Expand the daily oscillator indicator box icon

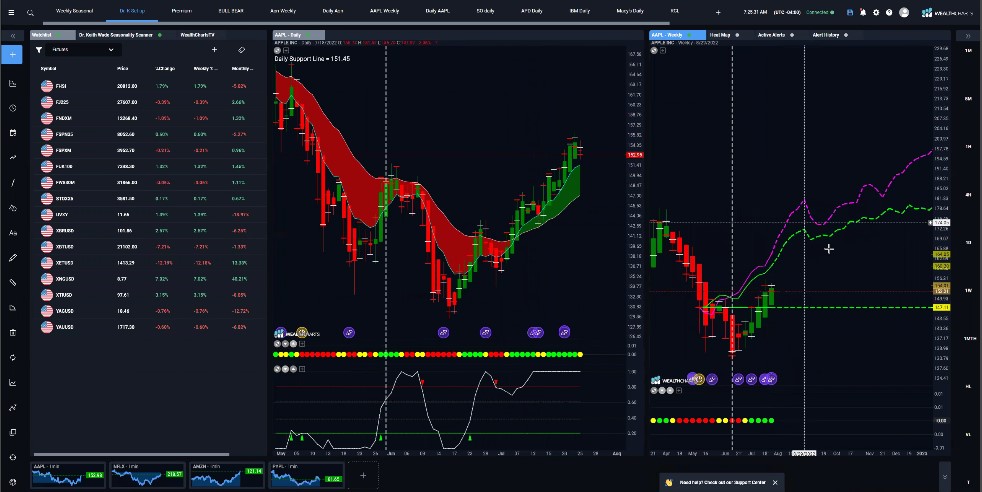click(302, 369)
